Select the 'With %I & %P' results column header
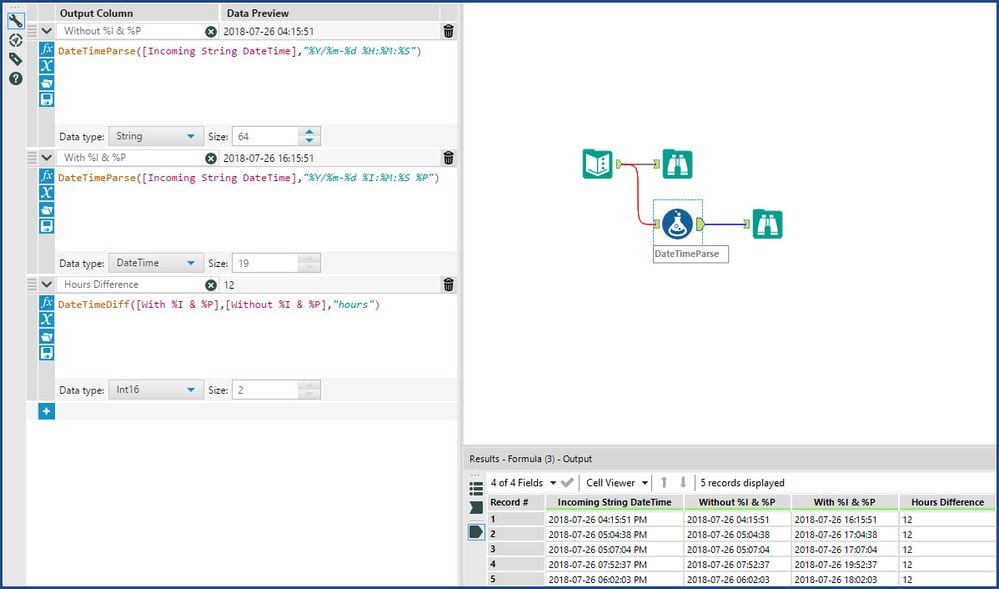The height and width of the screenshot is (589, 999). tap(845, 502)
